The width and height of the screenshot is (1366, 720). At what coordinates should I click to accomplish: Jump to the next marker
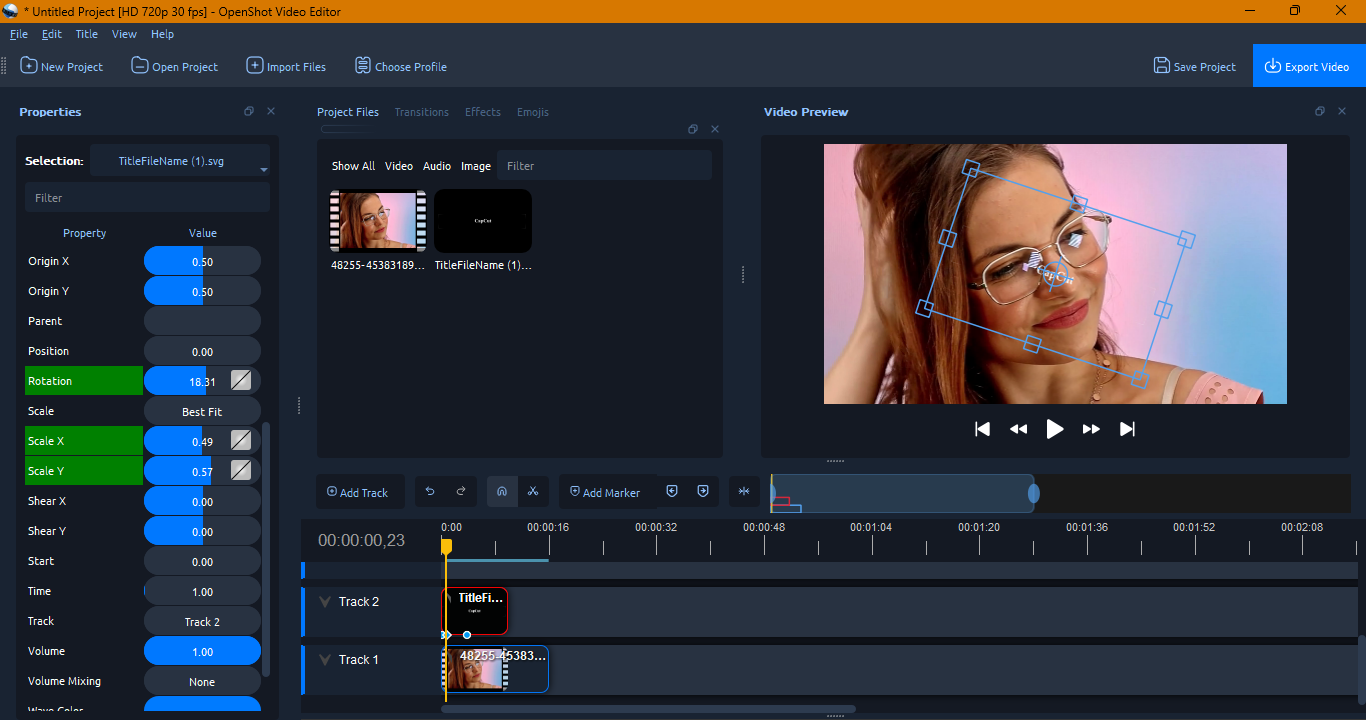pyautogui.click(x=703, y=491)
